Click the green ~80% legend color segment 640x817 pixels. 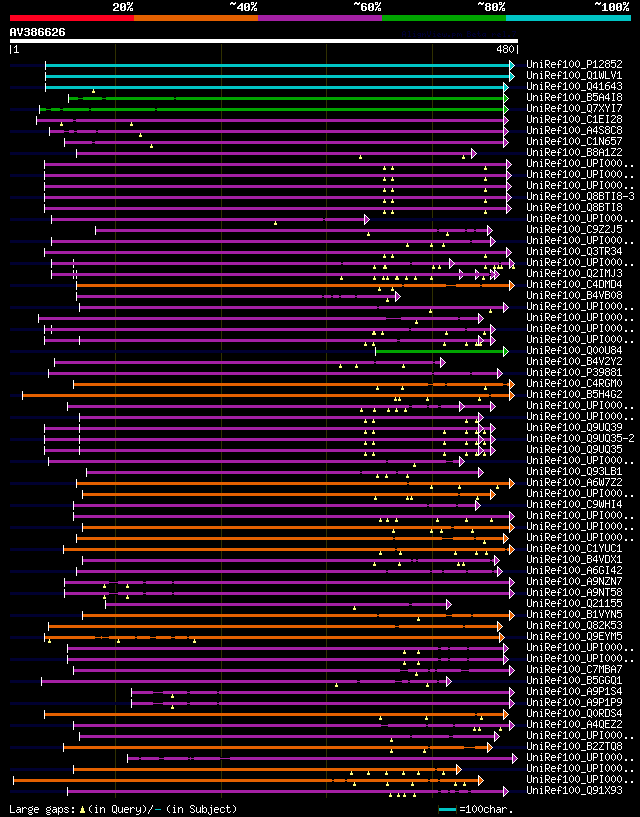point(444,18)
